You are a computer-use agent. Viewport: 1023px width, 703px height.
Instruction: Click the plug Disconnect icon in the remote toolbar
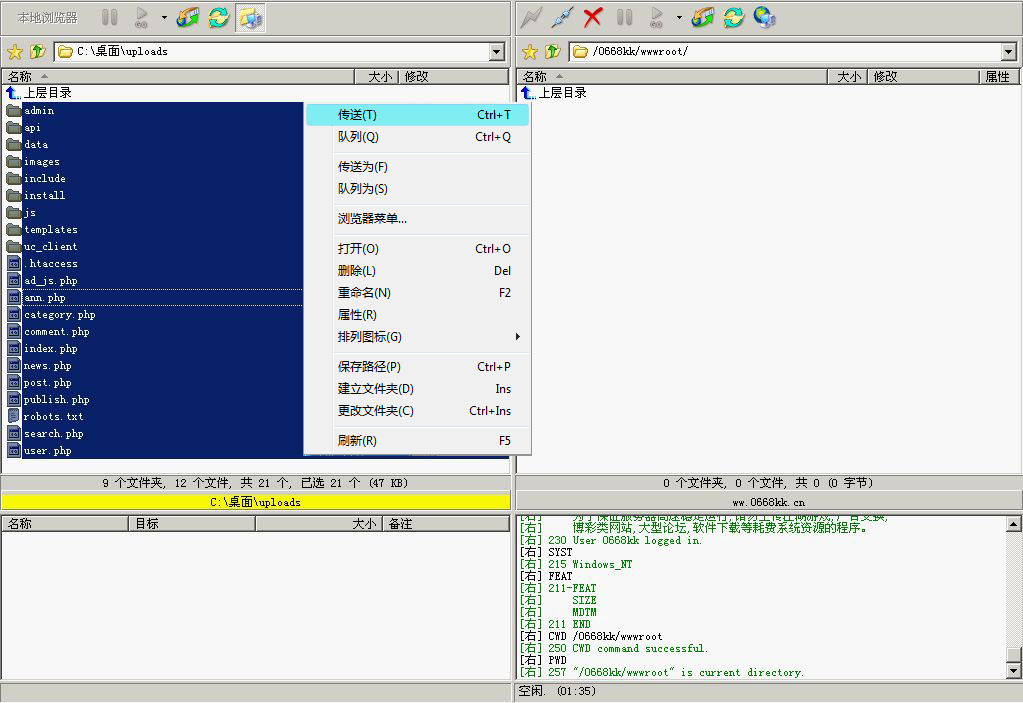point(562,18)
